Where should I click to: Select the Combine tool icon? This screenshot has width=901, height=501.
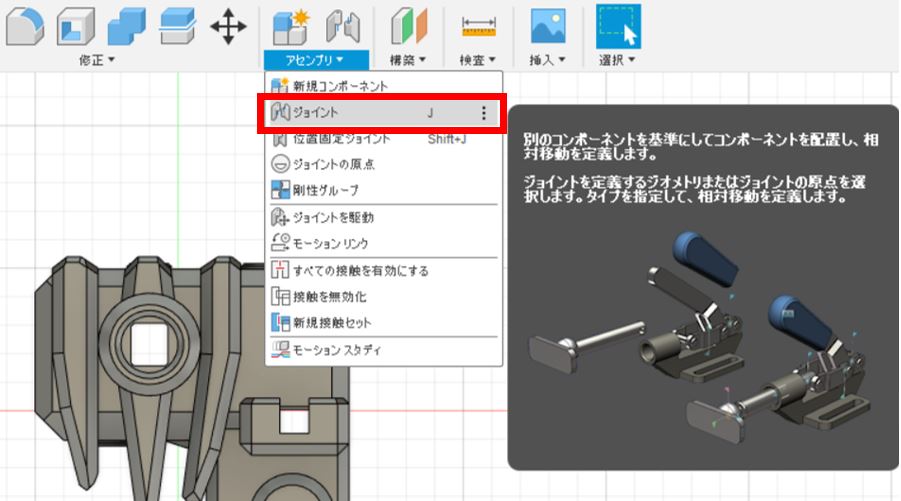[126, 26]
